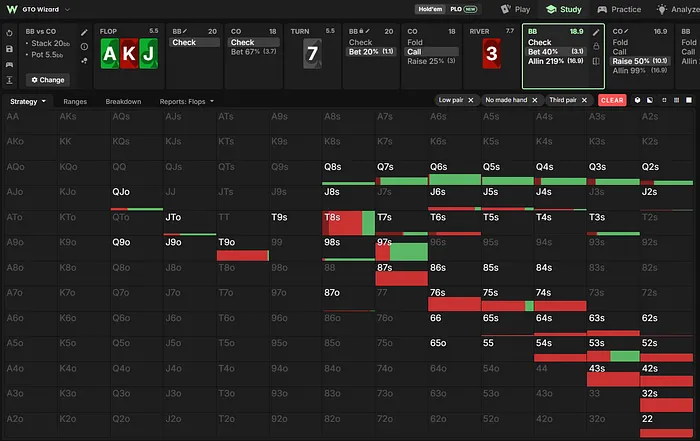
Task: Click the red CLEAR filters button
Action: 612,100
